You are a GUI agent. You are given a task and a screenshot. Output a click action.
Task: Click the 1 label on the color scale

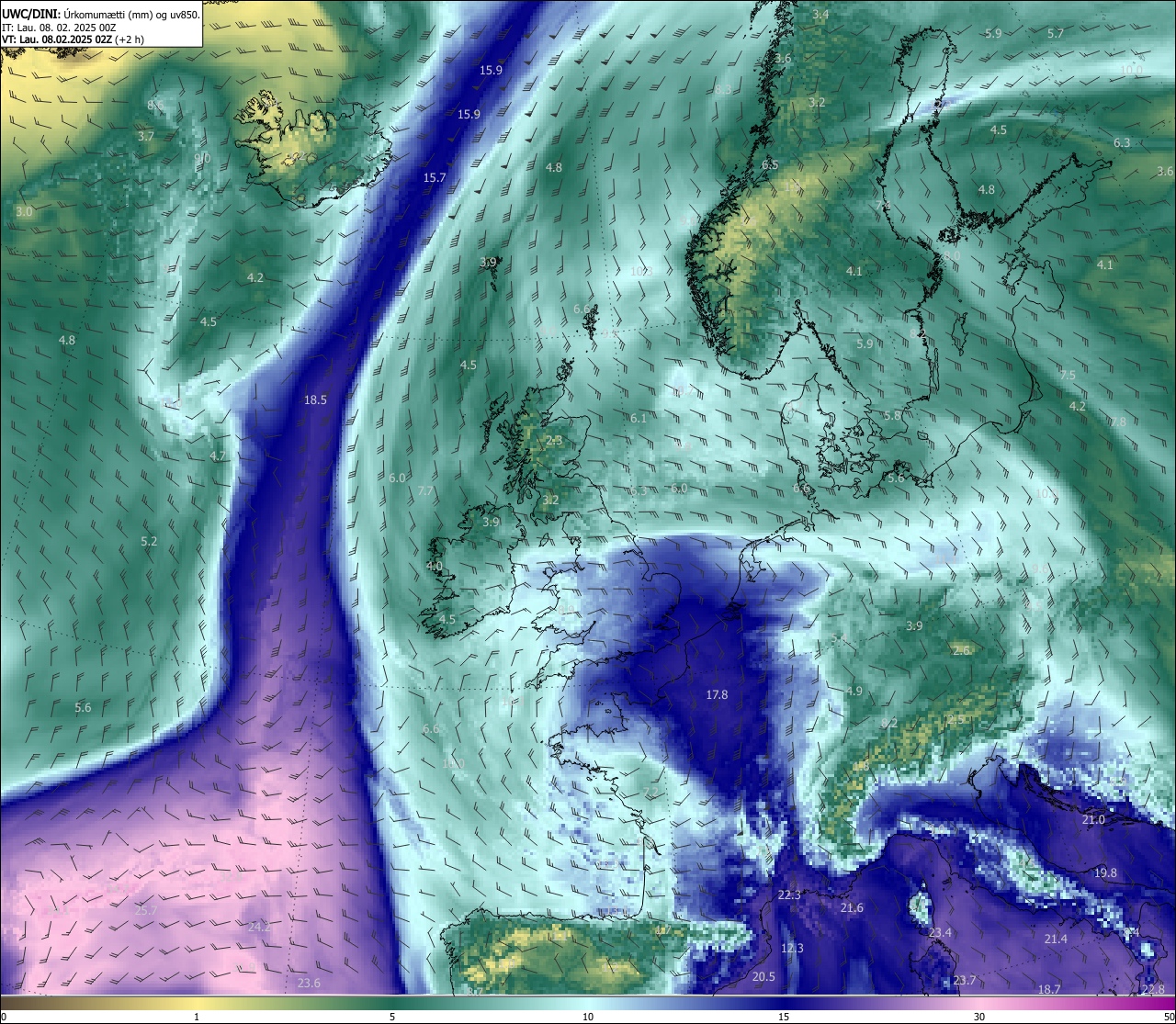click(x=197, y=1016)
